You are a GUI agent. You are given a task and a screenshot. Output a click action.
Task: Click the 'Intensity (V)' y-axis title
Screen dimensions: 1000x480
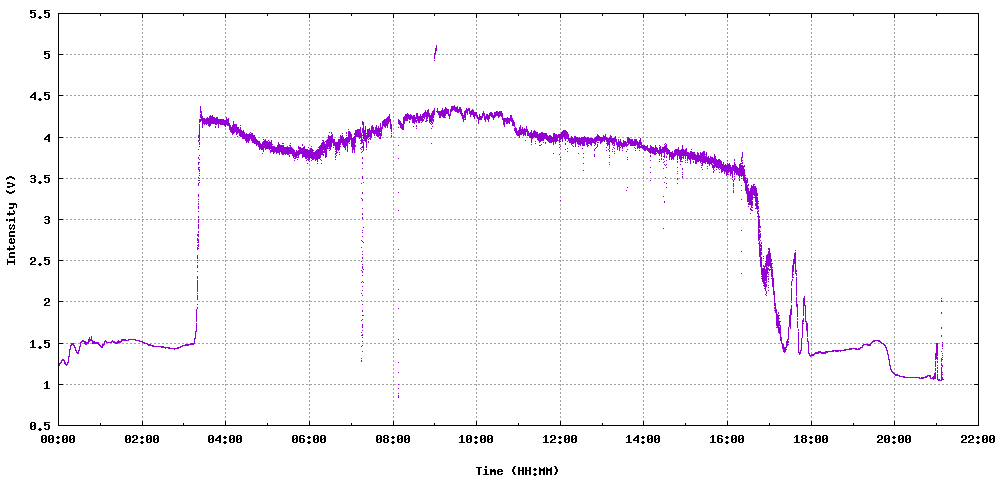(10, 220)
